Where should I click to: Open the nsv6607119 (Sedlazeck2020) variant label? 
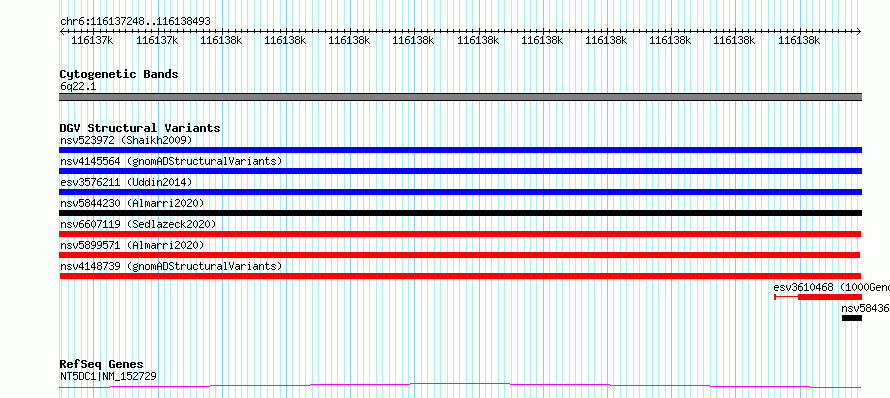pos(138,224)
